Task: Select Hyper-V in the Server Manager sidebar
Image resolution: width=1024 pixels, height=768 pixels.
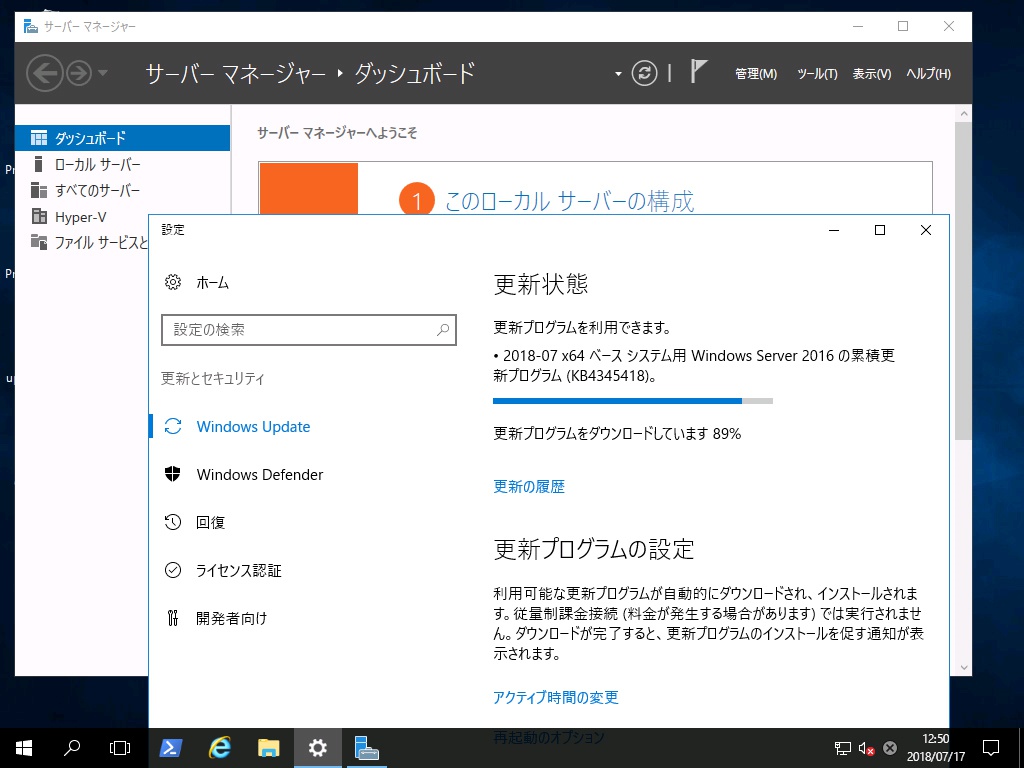Action: coord(82,217)
